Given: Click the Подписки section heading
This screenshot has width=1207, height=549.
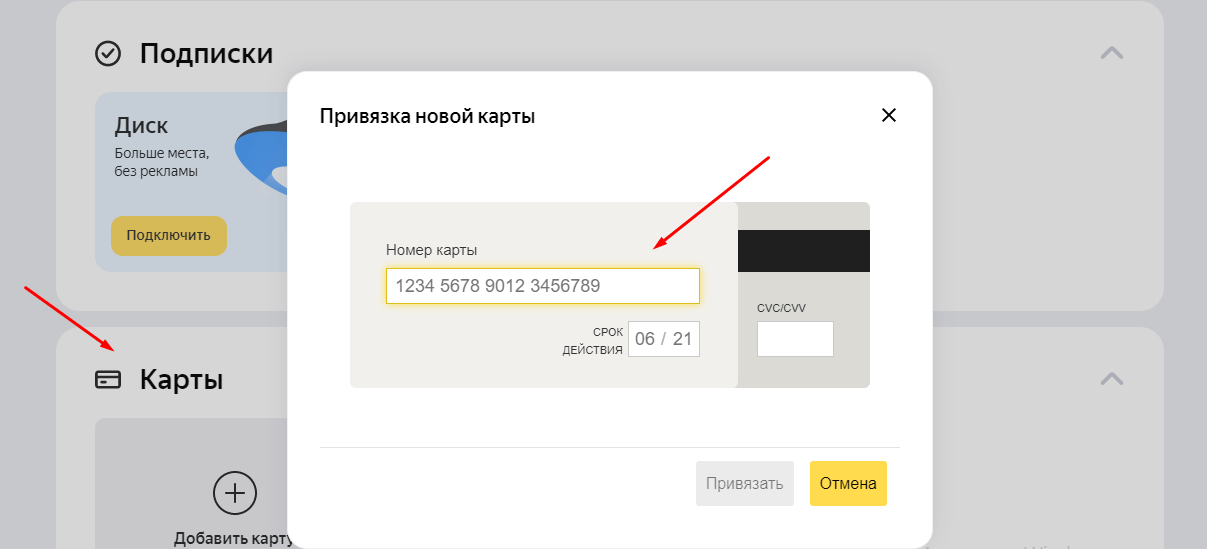Looking at the screenshot, I should coord(206,53).
